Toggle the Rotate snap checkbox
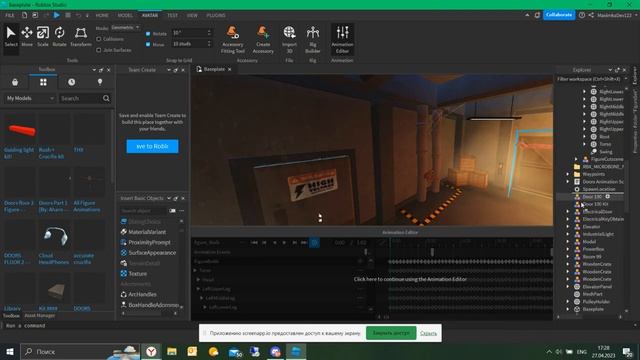The image size is (640, 360). pos(148,34)
